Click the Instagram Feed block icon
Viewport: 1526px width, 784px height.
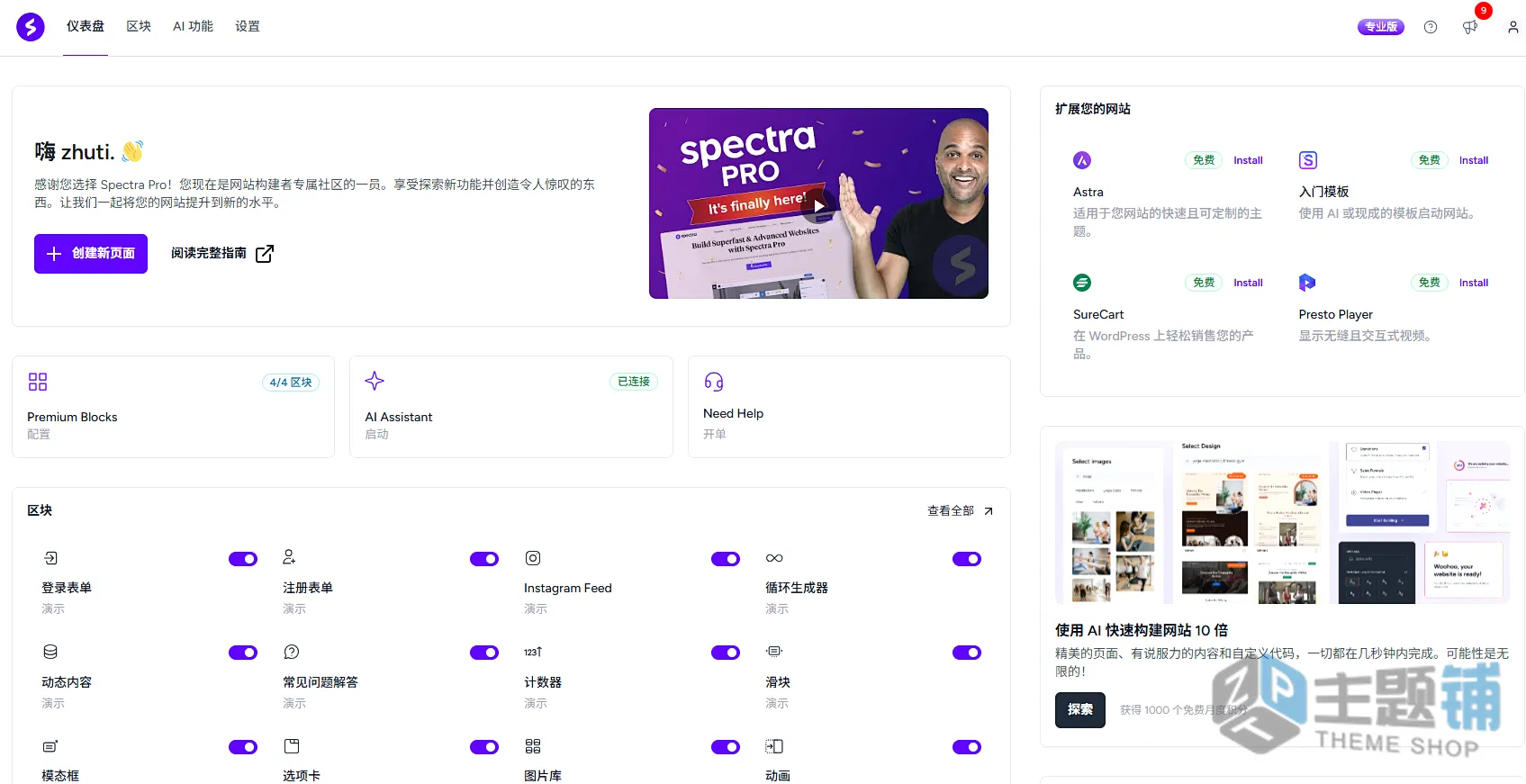[x=533, y=558]
